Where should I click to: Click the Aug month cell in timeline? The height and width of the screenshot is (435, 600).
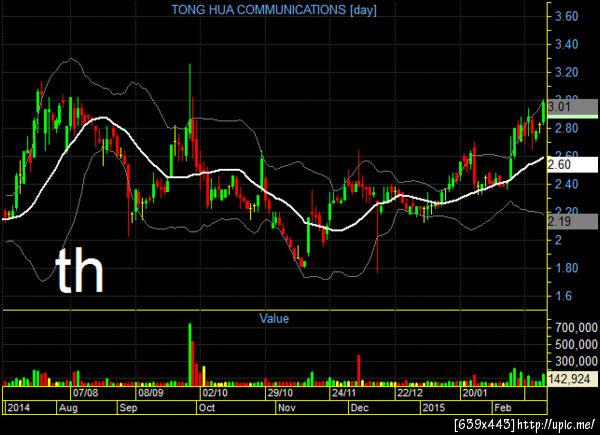pos(86,407)
